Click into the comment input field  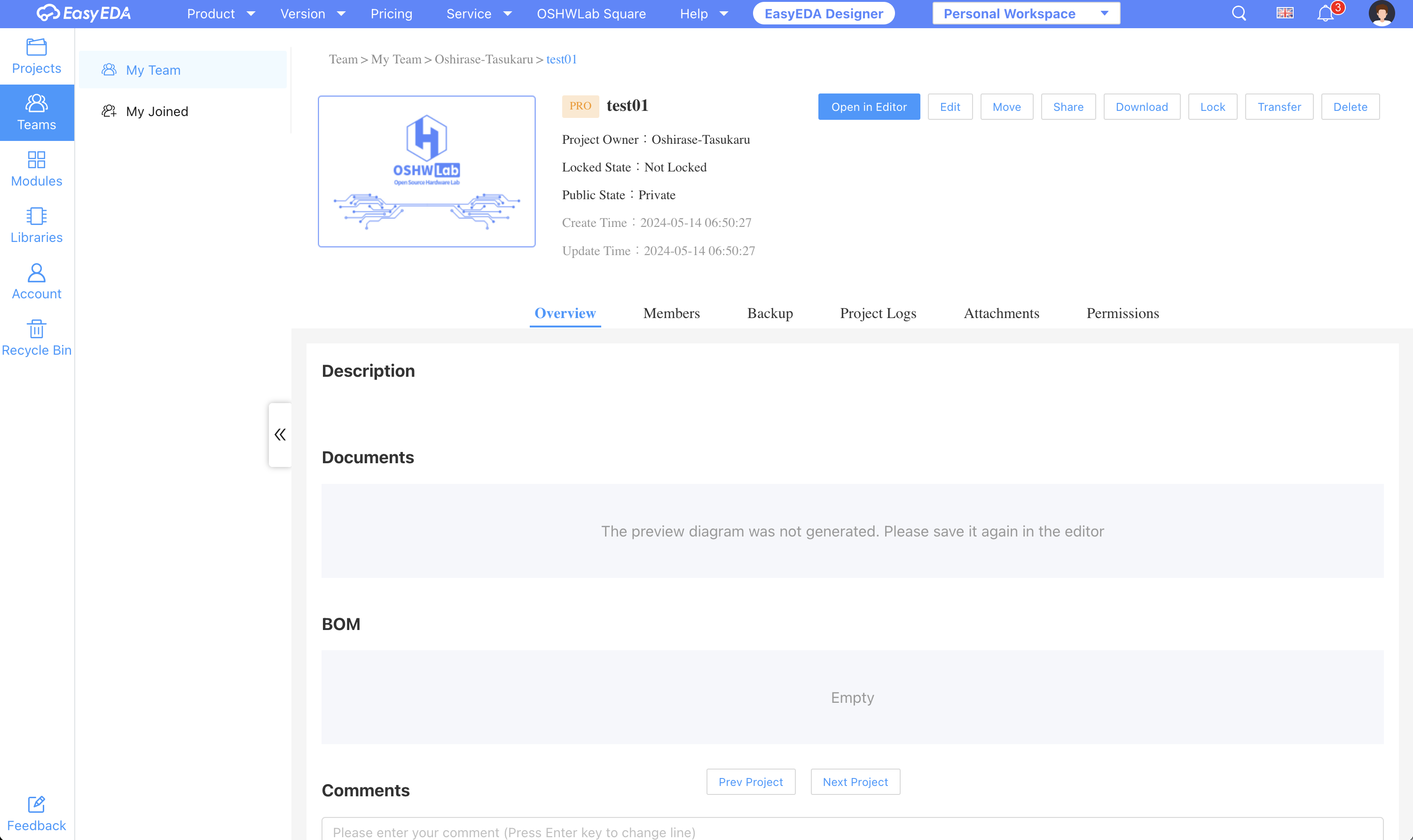tap(852, 831)
